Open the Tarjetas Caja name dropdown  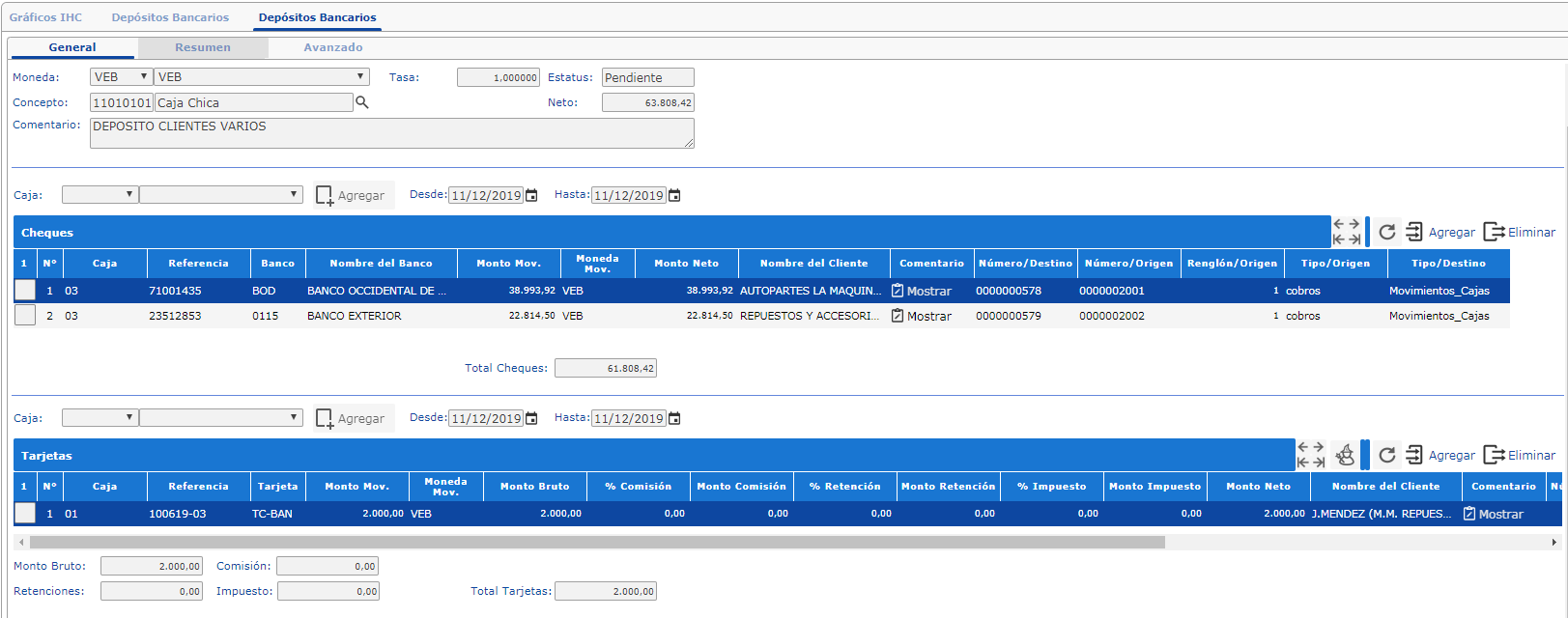point(221,417)
